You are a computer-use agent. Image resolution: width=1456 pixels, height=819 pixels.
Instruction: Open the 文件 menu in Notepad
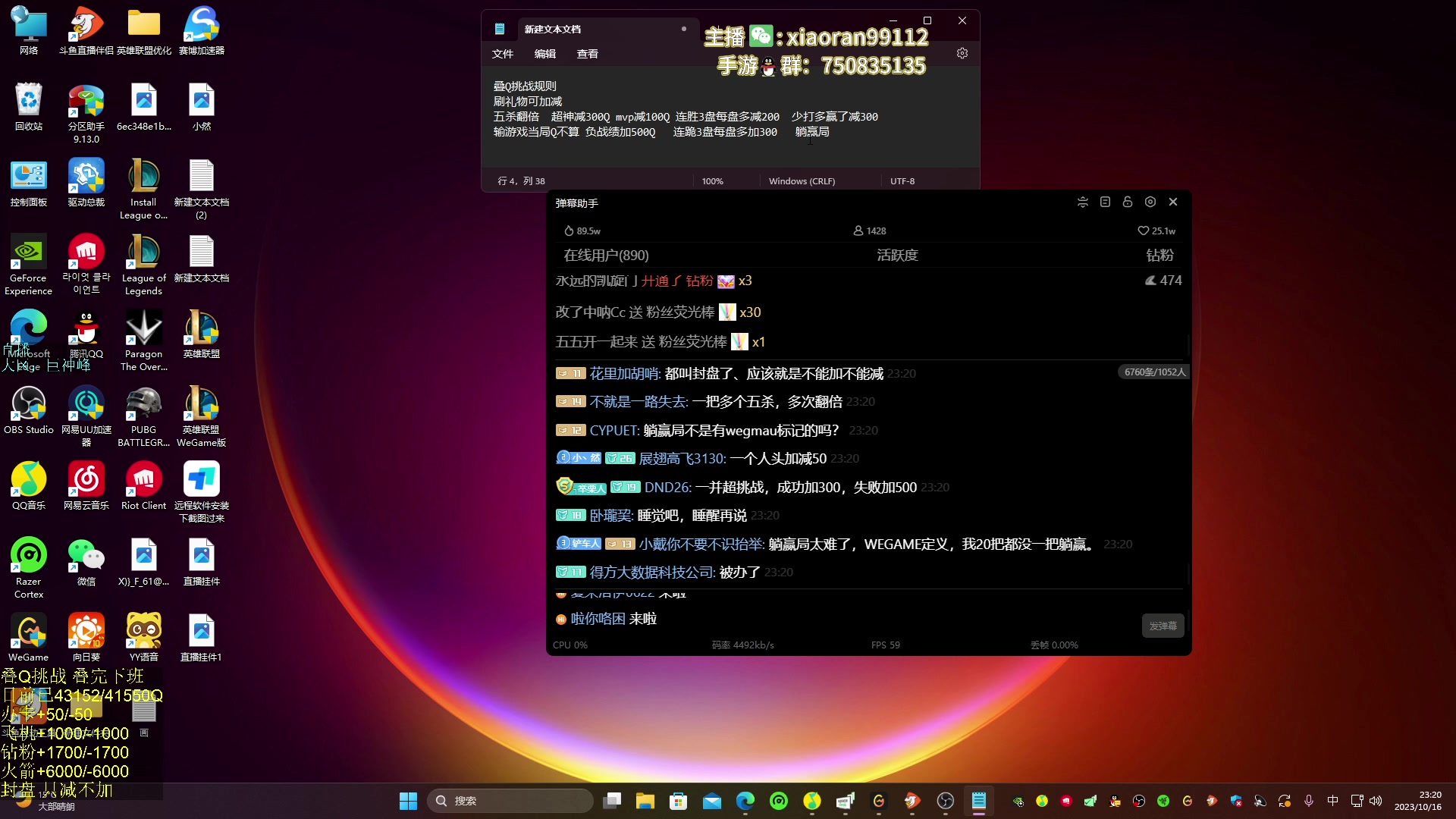click(503, 54)
